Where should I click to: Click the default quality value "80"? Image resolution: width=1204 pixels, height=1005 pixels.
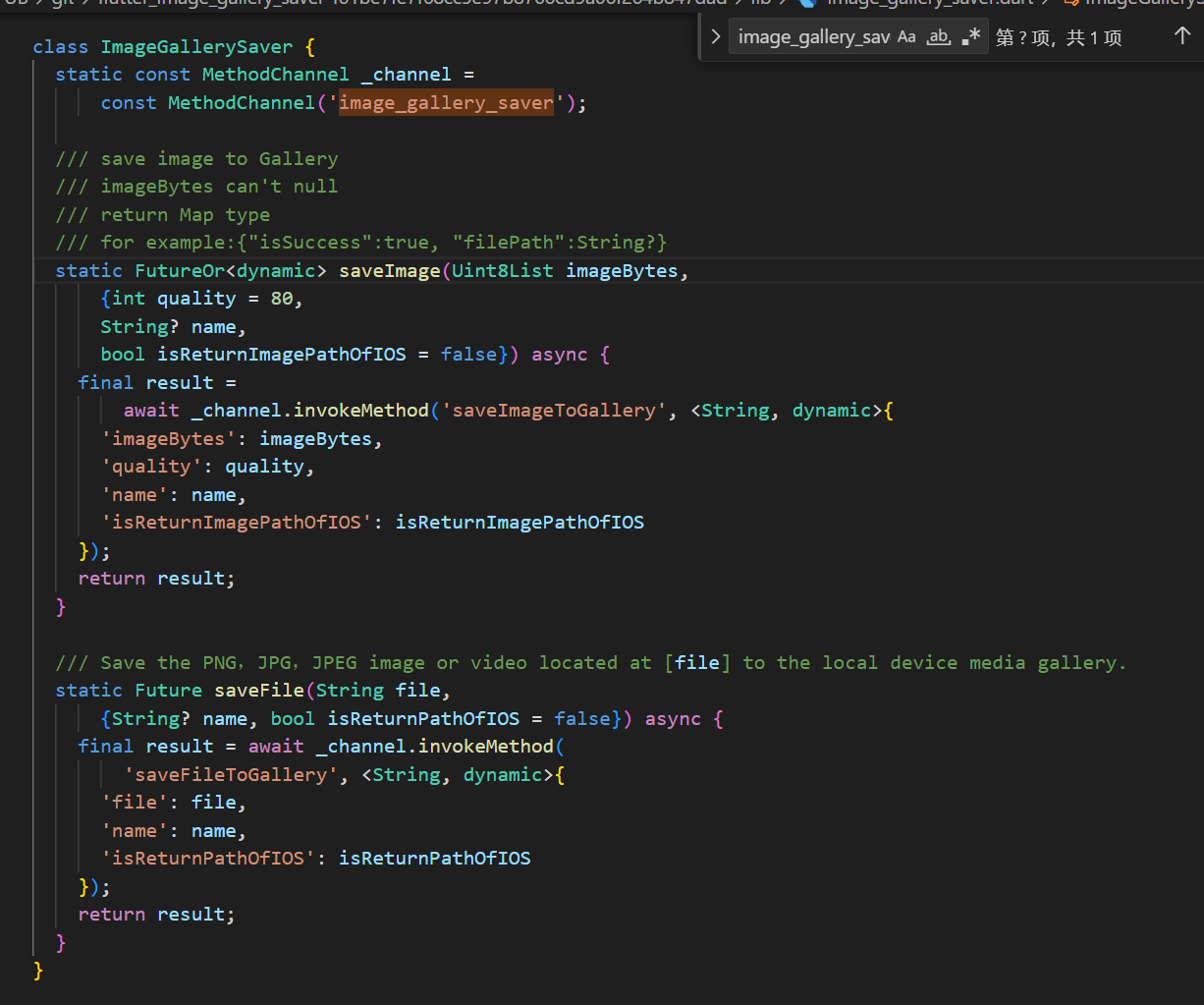click(282, 299)
